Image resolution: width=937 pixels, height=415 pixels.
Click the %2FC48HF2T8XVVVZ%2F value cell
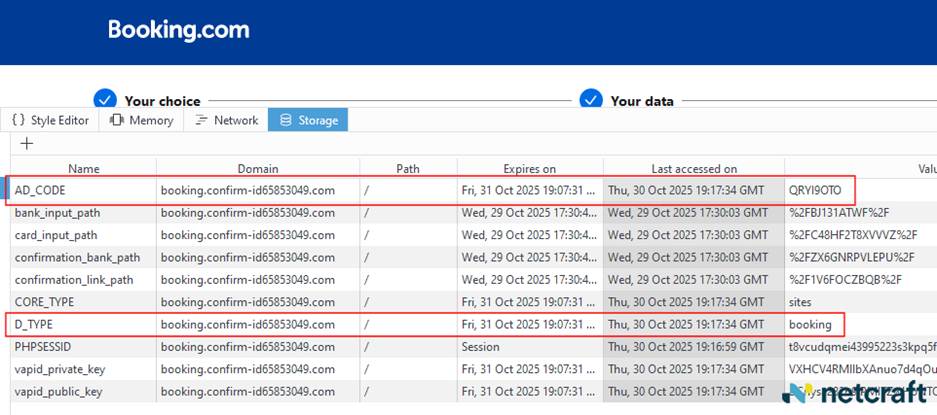coord(853,235)
